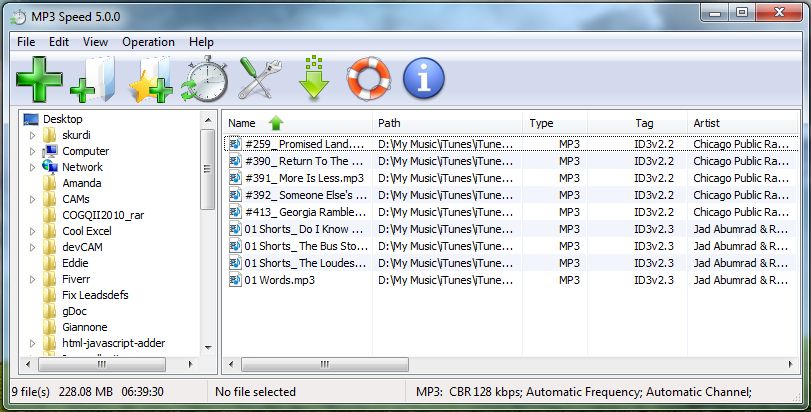
Task: Click the Jad Abumrad artist for 01 Words.mp3
Action: pos(741,280)
